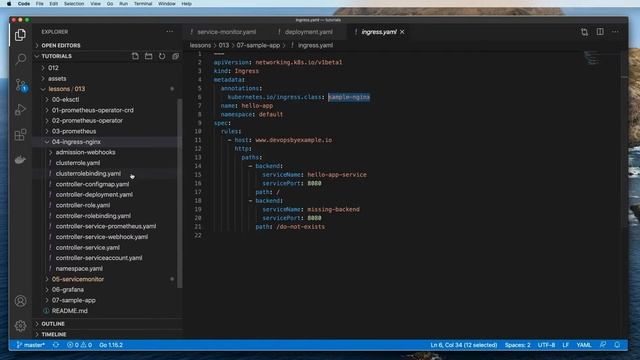Open README.md file

point(69,311)
